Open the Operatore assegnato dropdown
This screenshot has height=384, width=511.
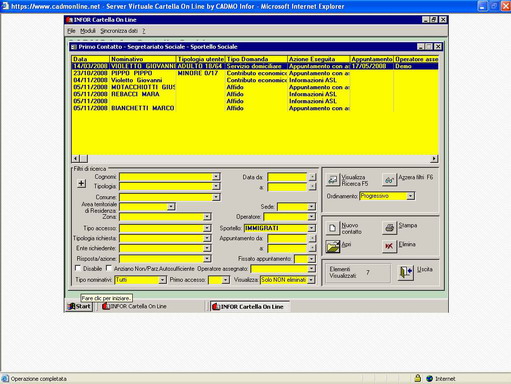point(311,268)
